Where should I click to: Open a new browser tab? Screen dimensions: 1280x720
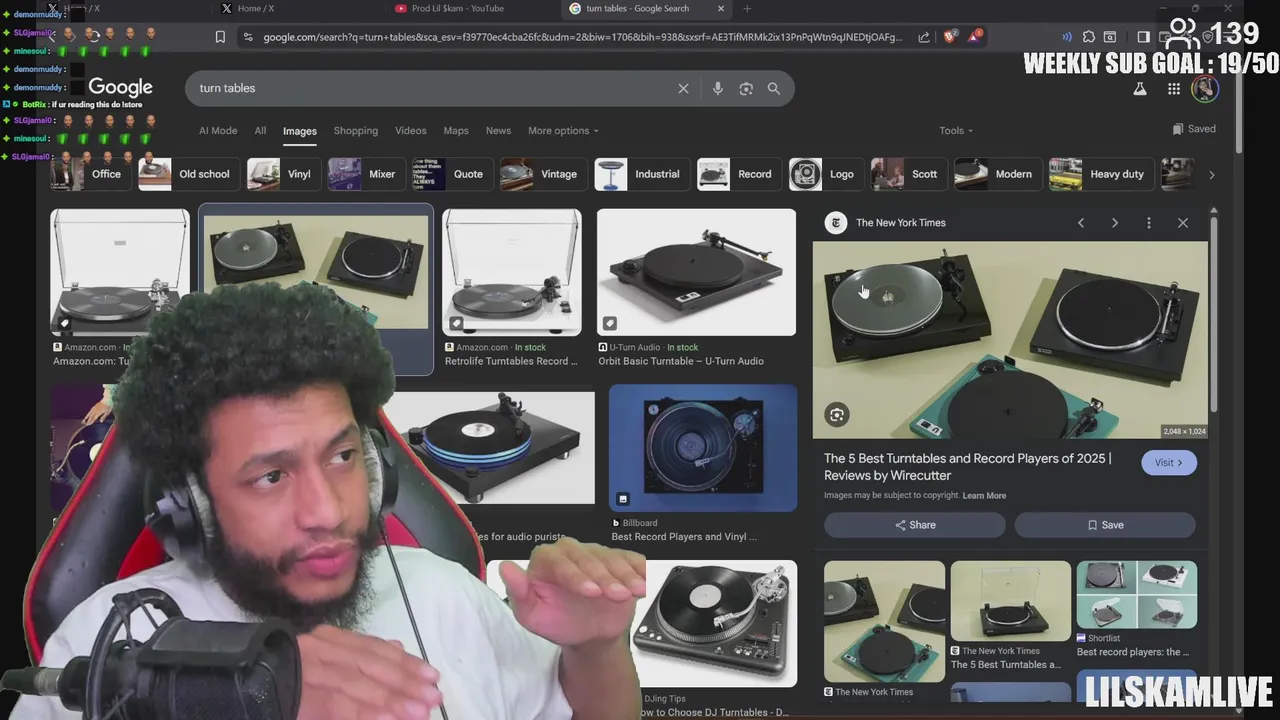click(747, 9)
